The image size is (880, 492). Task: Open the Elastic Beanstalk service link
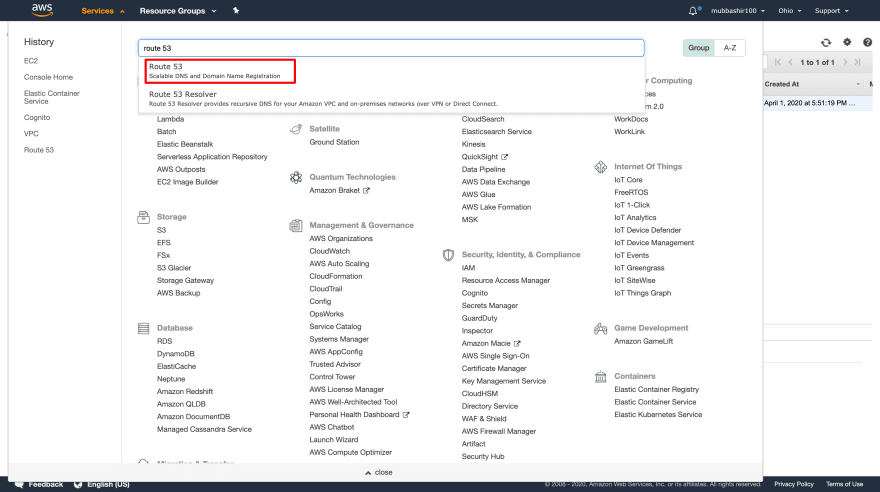coord(185,144)
